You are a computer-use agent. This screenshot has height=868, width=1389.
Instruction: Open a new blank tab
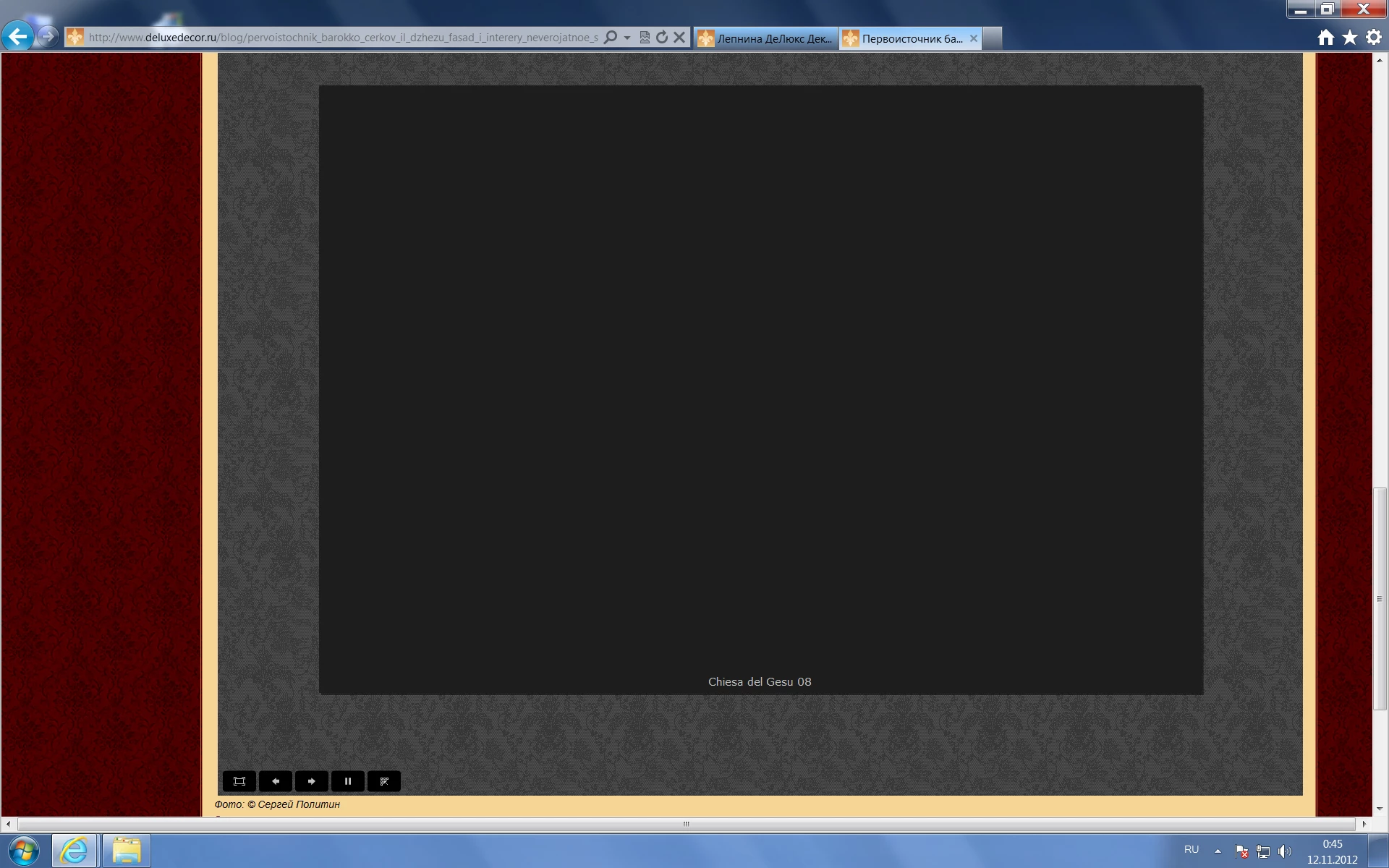[x=993, y=39]
